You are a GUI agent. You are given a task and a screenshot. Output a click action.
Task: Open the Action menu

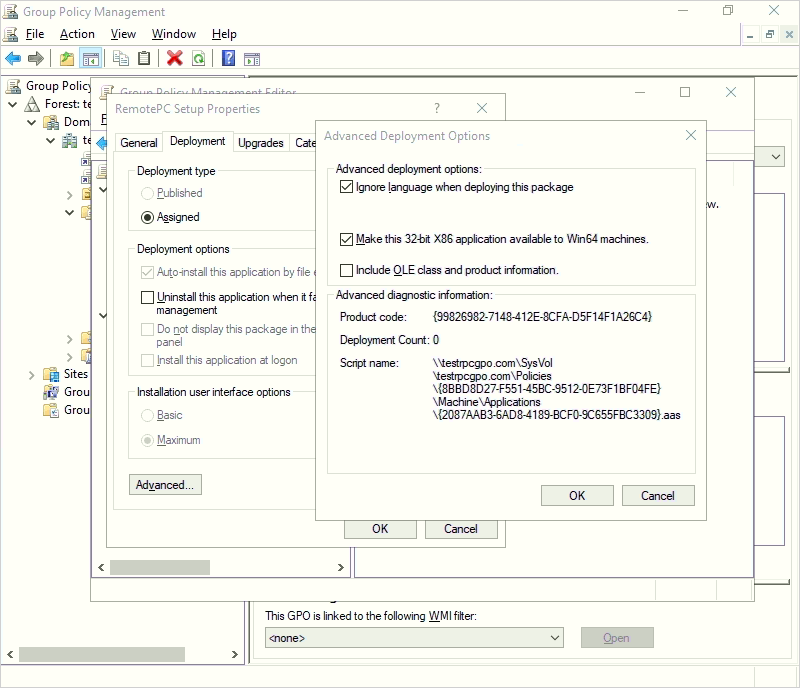tap(77, 34)
